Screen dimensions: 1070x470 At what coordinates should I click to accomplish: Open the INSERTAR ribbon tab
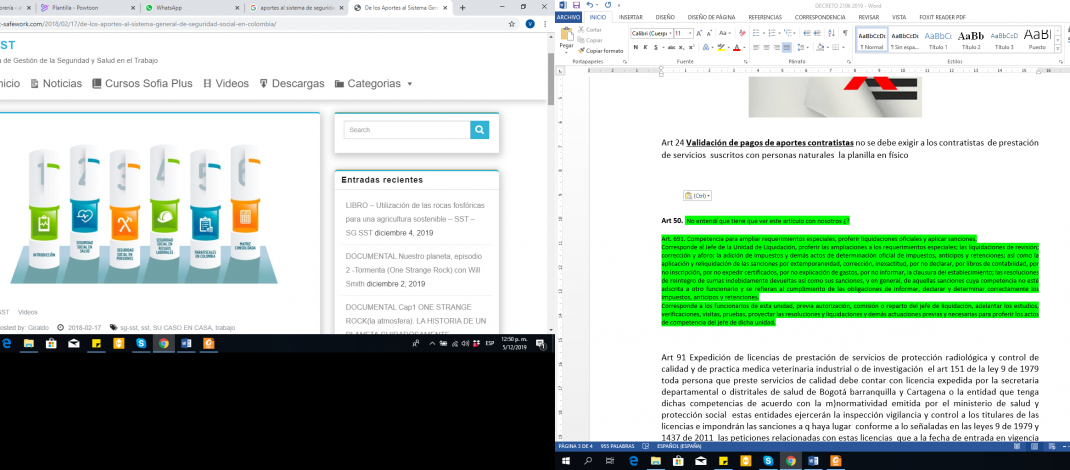tap(630, 17)
